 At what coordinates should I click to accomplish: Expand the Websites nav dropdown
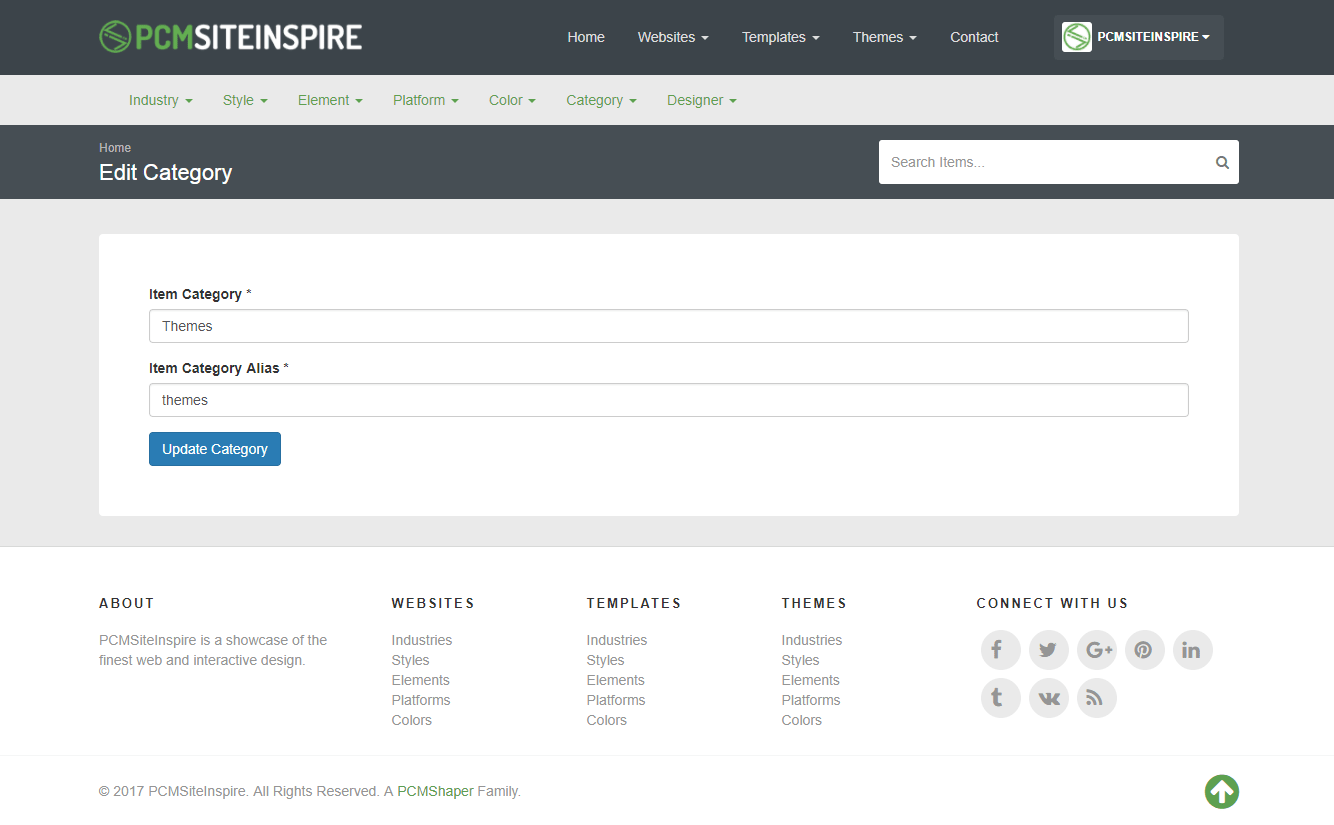click(673, 37)
